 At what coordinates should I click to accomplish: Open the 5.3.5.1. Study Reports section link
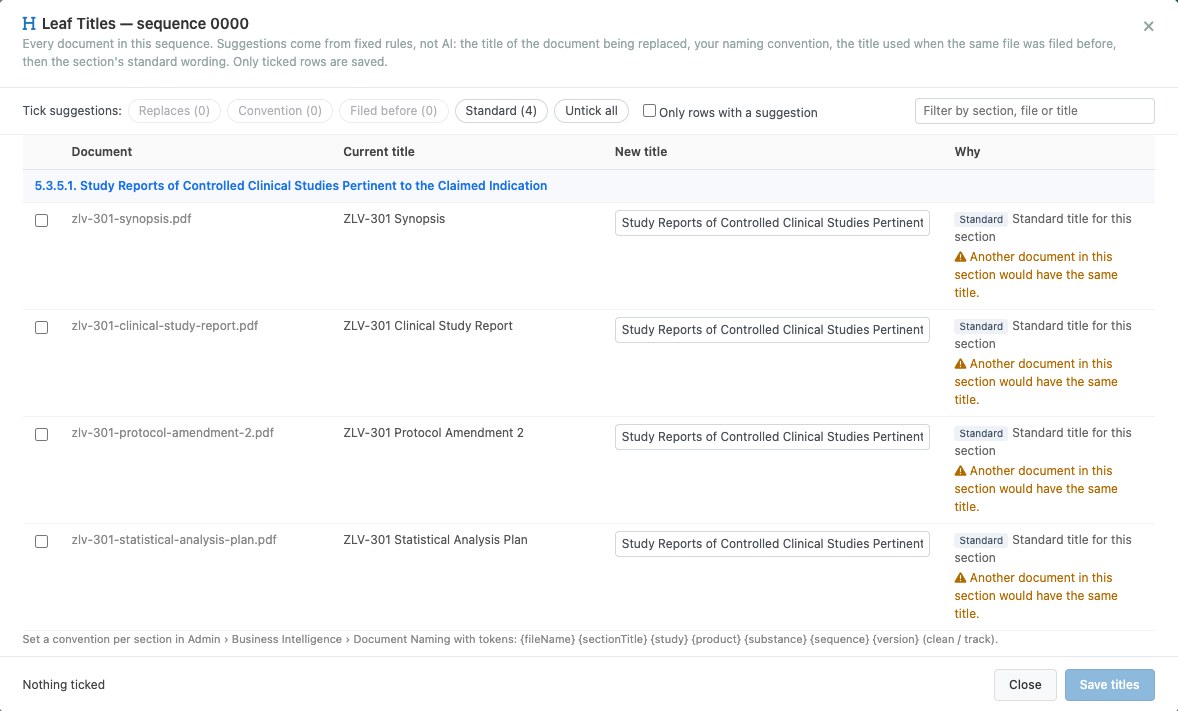tap(291, 186)
